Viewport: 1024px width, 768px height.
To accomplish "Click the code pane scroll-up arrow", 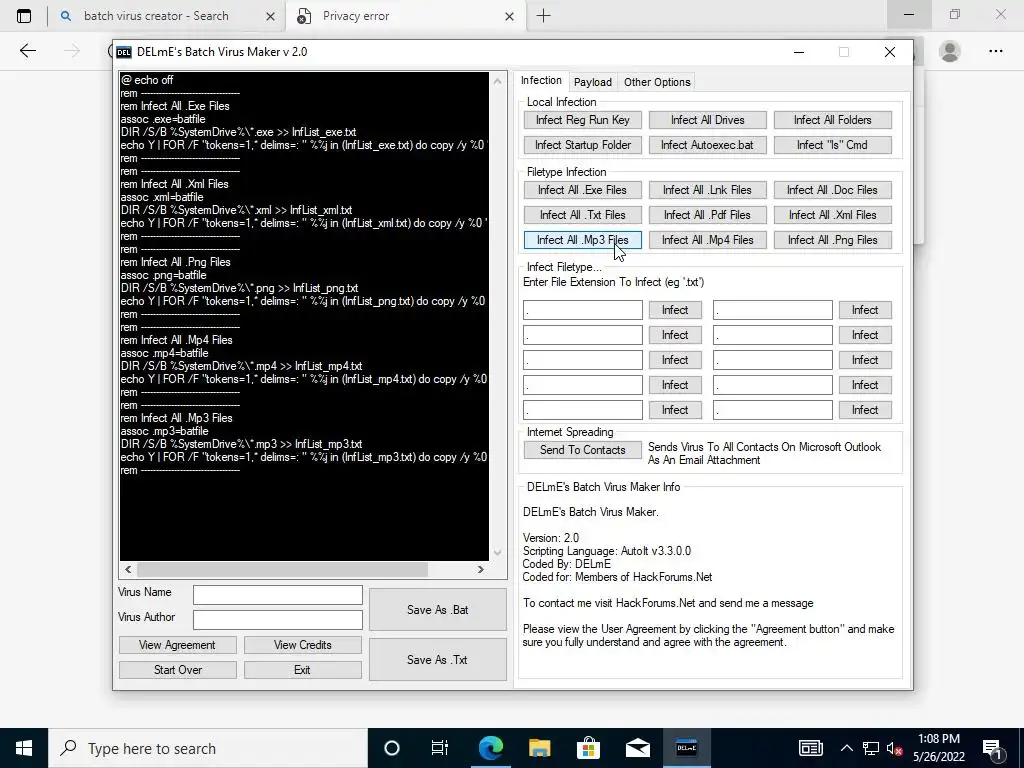I will [x=497, y=81].
